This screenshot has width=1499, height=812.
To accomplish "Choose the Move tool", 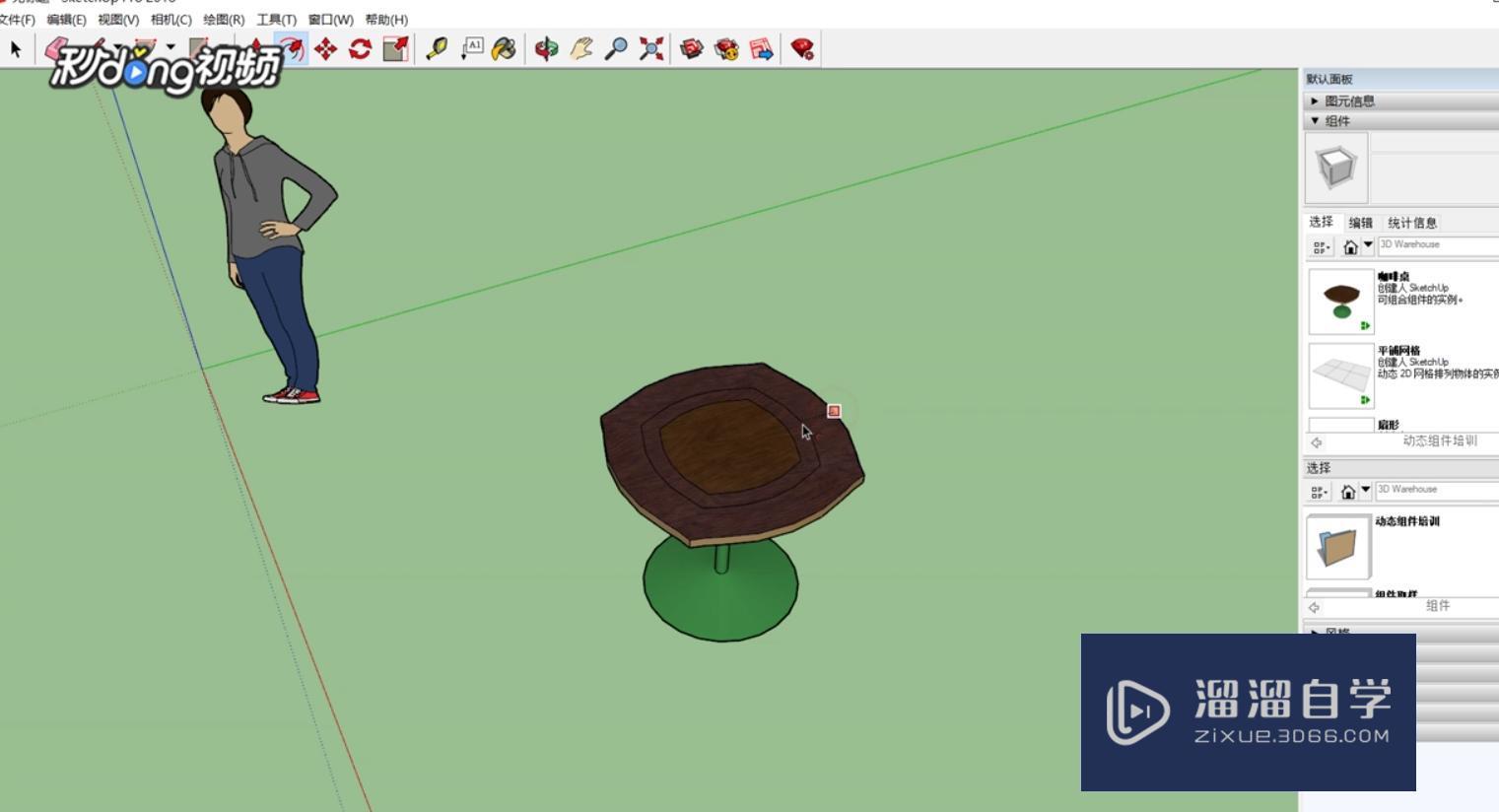I will point(325,48).
